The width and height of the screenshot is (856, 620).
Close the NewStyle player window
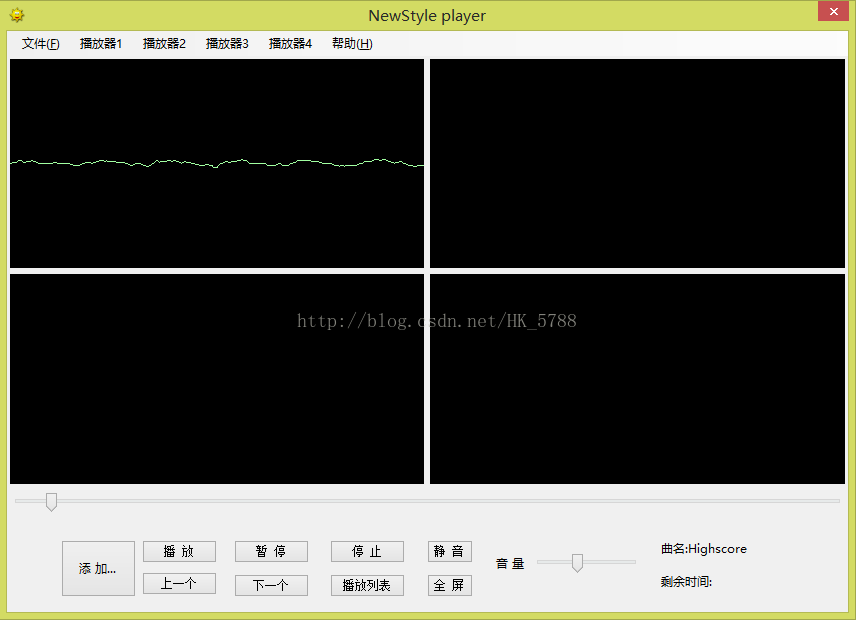833,11
